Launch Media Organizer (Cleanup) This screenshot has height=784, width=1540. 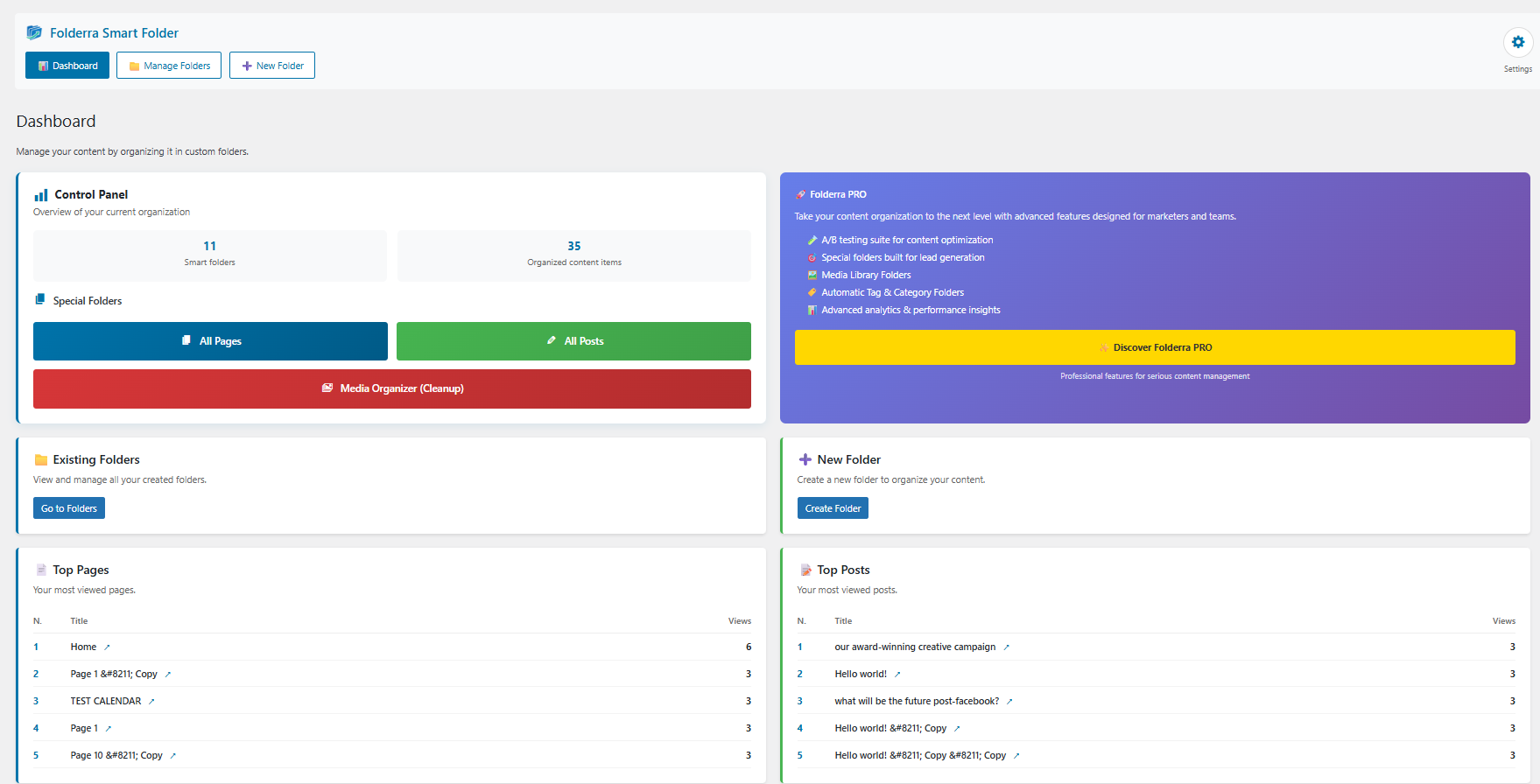pyautogui.click(x=392, y=388)
